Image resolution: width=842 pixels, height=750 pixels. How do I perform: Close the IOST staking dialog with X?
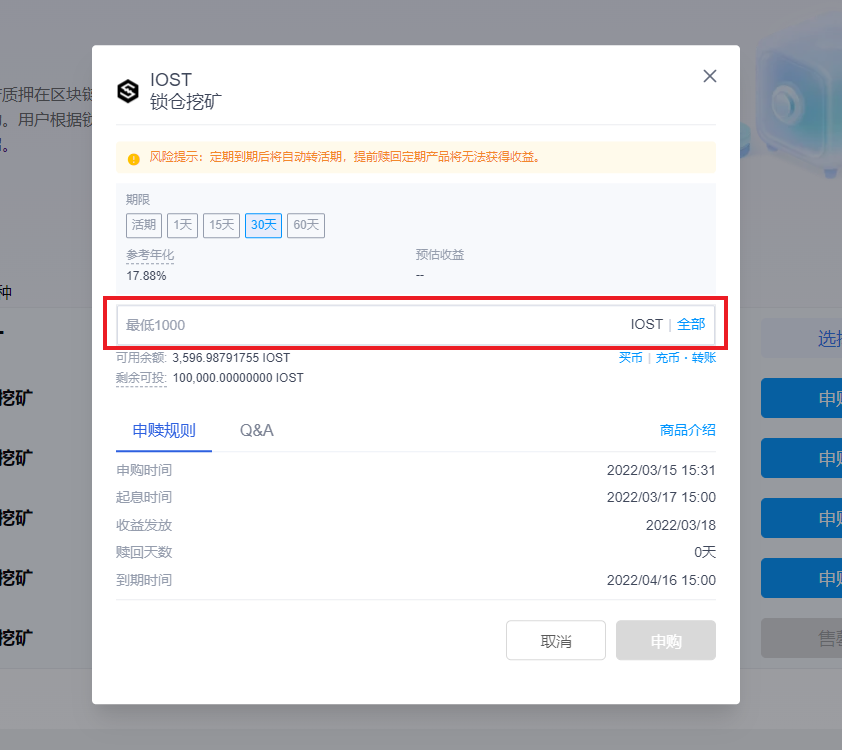[x=709, y=76]
